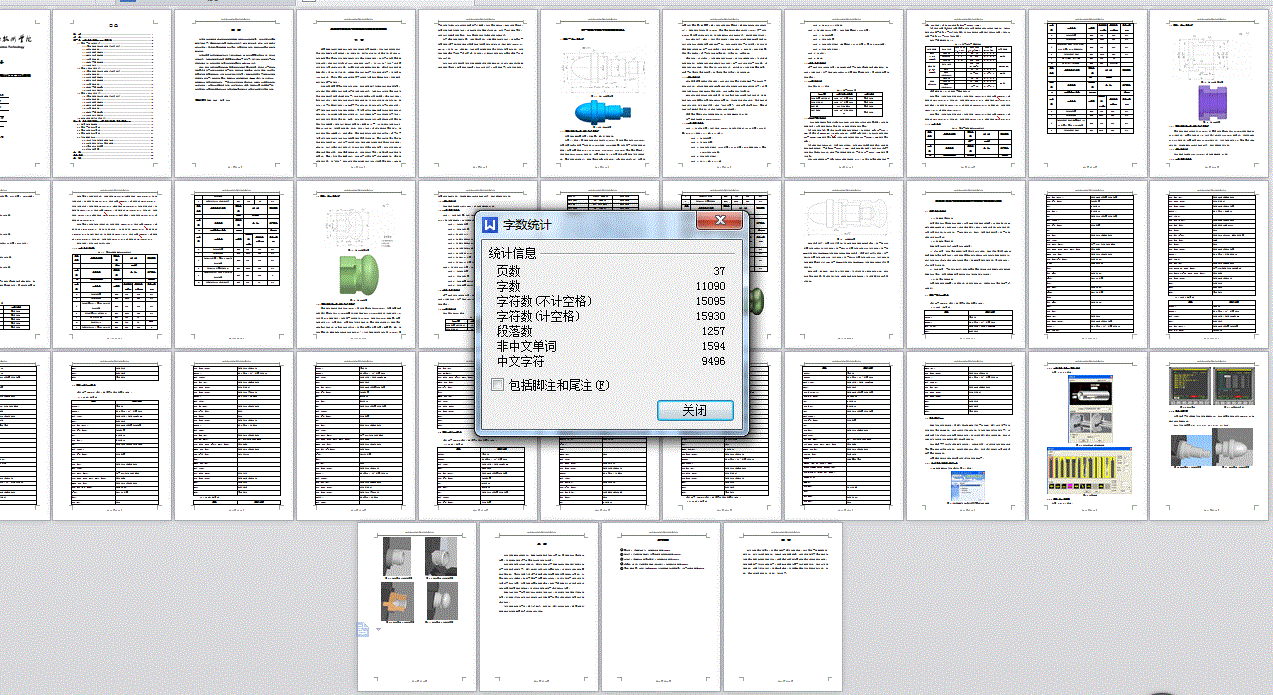Screen dimensions: 1273x695
Task: Click the 包括脚注和尾注 label text
Action: click(x=558, y=385)
